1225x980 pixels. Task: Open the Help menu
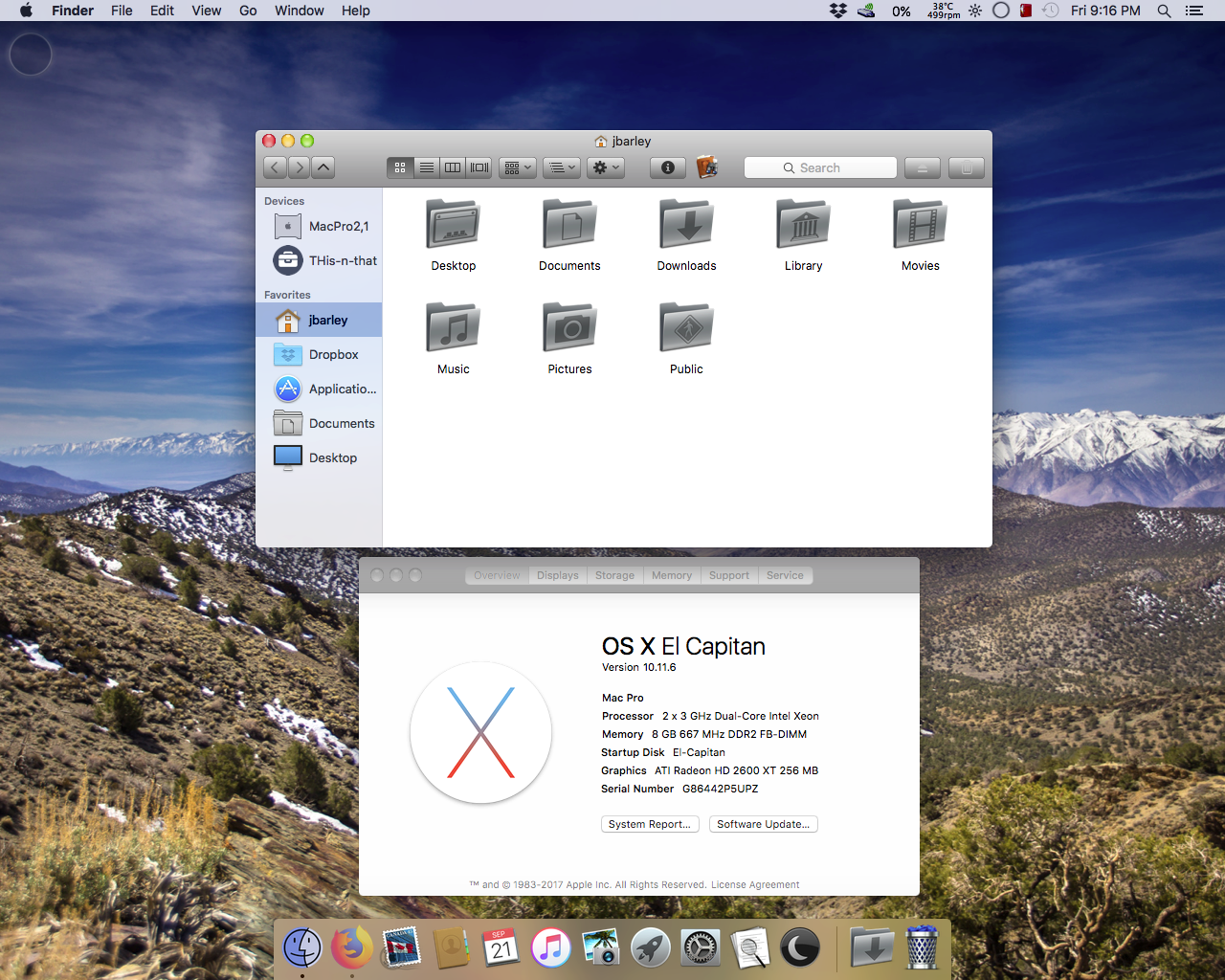coord(356,11)
